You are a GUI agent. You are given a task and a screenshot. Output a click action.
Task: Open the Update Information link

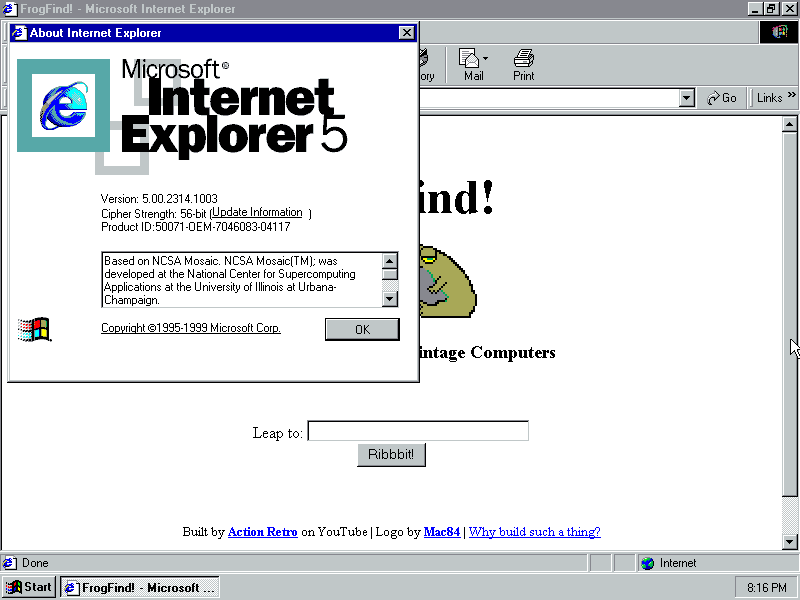257,213
